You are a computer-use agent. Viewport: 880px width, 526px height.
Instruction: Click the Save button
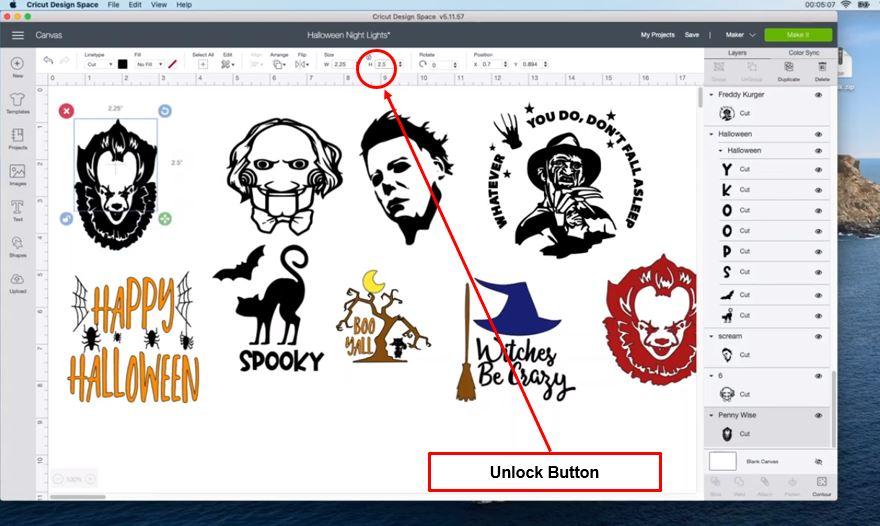(x=692, y=35)
